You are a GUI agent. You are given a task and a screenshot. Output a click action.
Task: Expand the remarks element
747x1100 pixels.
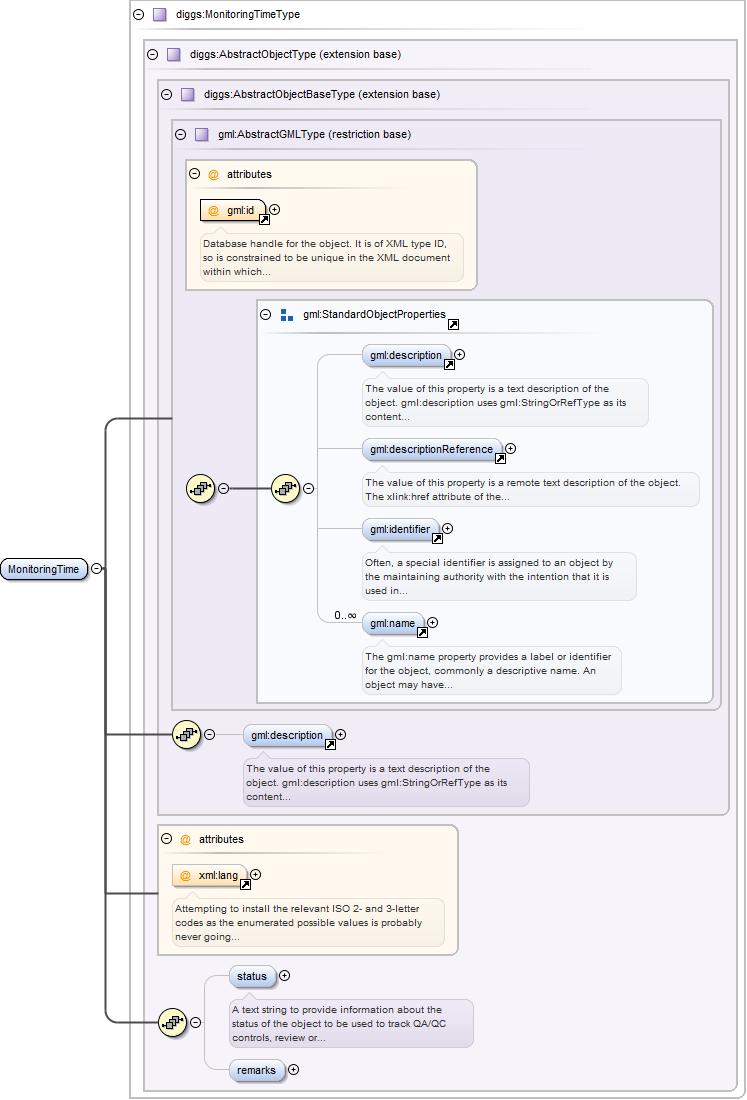click(x=293, y=1070)
